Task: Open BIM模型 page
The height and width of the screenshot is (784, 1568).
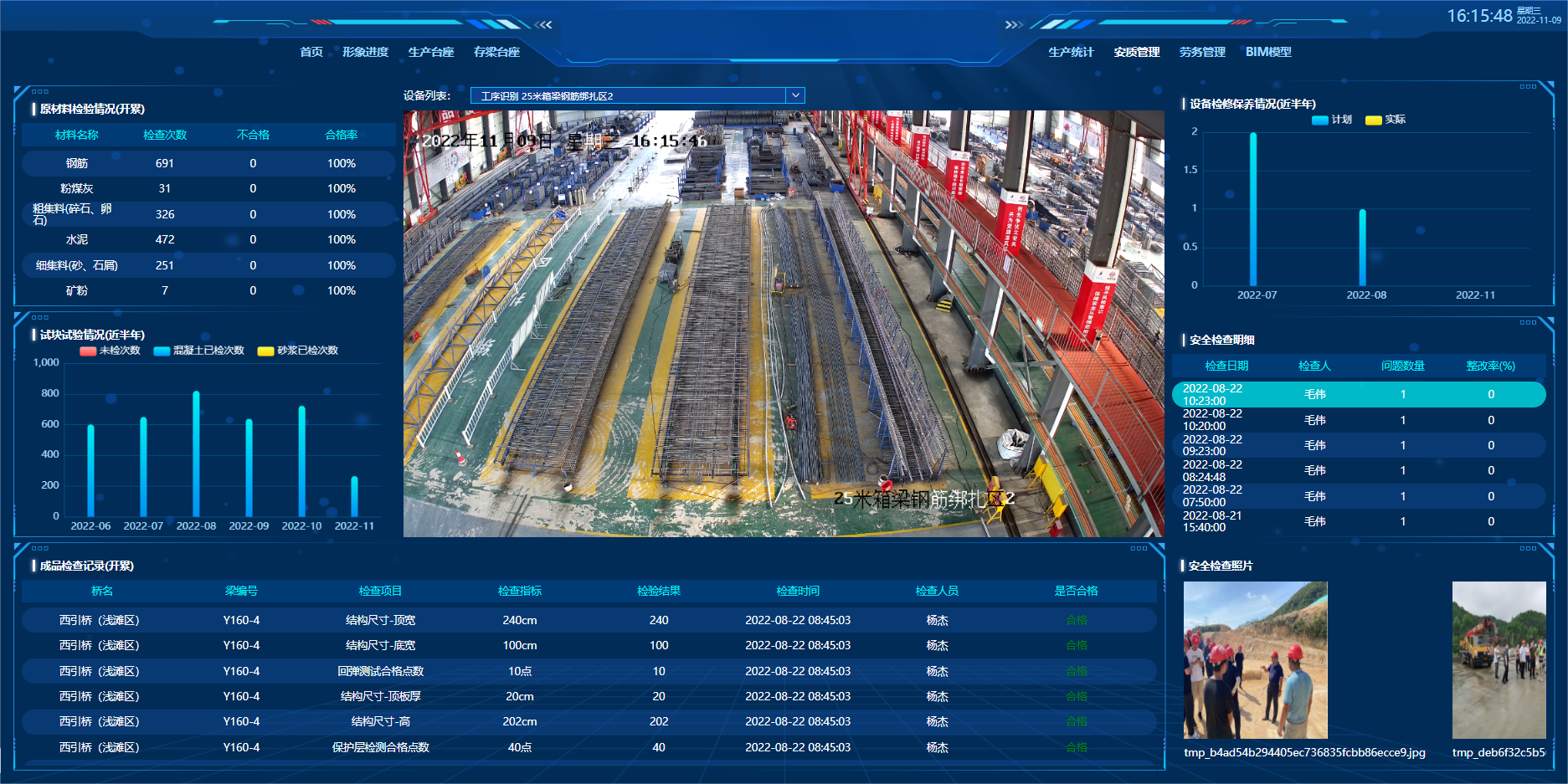Action: click(x=1268, y=52)
